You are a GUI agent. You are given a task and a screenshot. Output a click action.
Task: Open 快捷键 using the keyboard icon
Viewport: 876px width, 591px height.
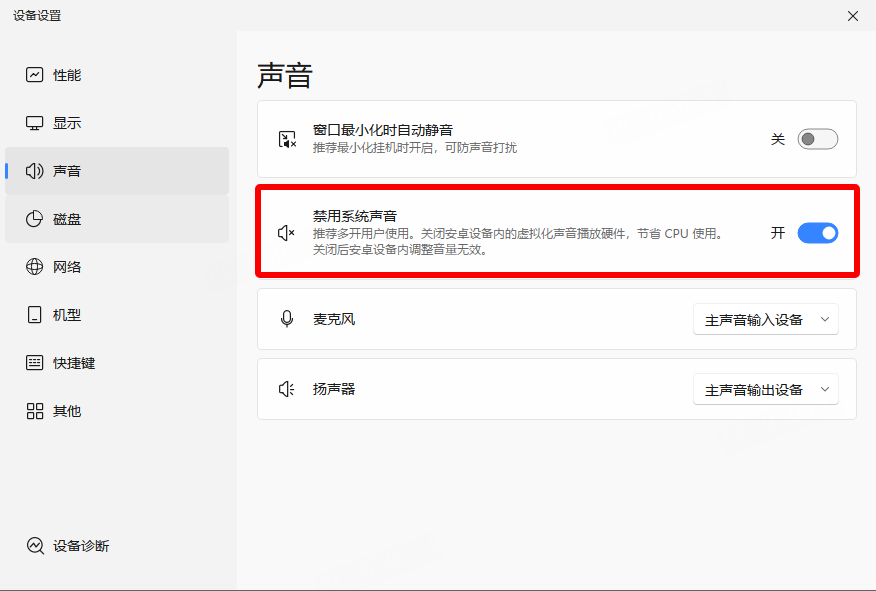tap(35, 363)
